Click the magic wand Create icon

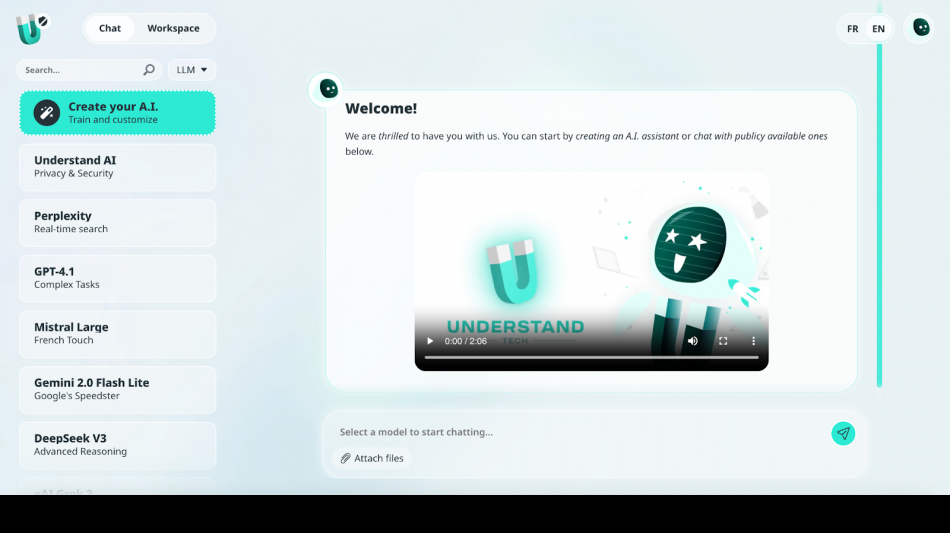(46, 113)
